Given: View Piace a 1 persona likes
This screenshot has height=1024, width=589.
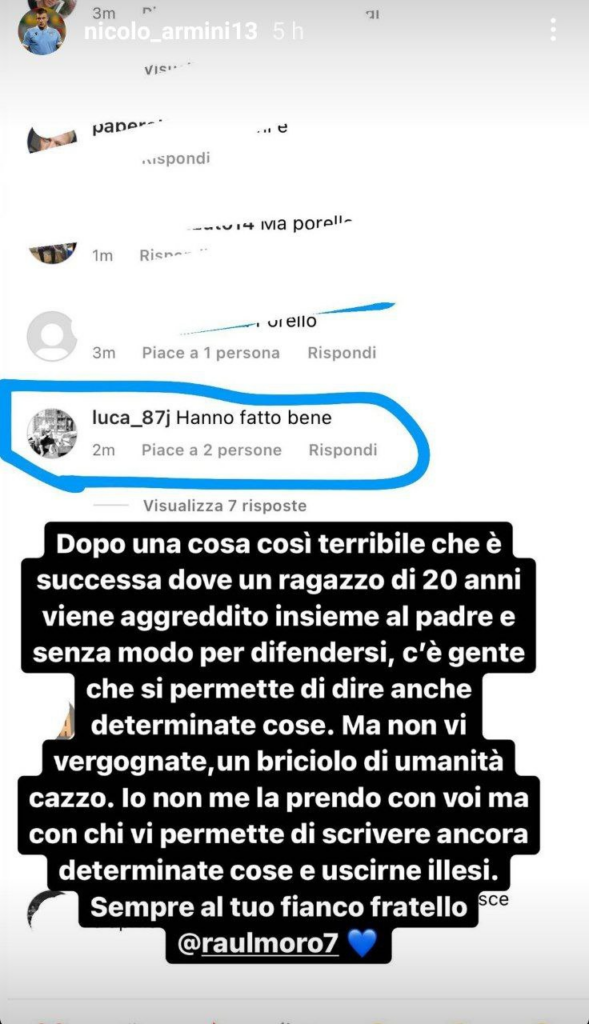Looking at the screenshot, I should pos(211,353).
